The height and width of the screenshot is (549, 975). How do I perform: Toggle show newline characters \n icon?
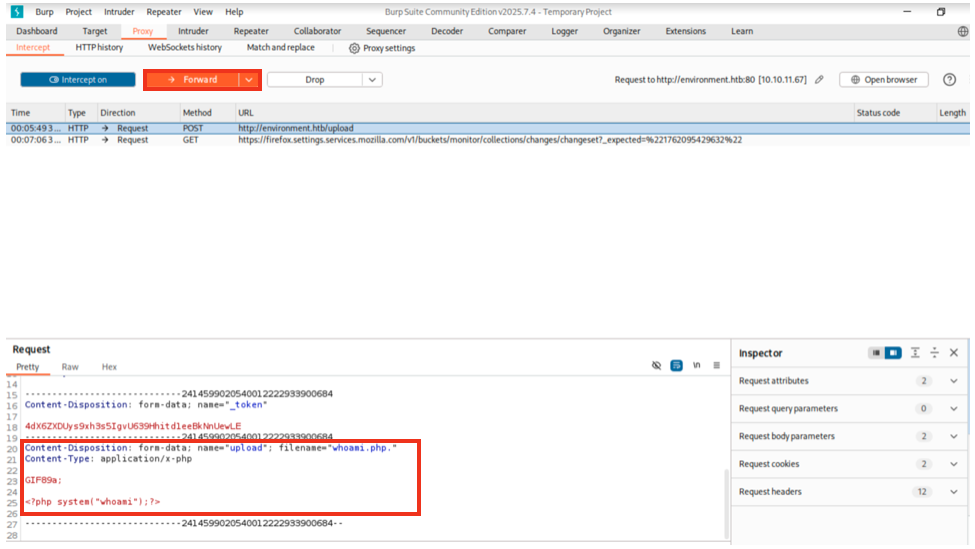point(696,366)
